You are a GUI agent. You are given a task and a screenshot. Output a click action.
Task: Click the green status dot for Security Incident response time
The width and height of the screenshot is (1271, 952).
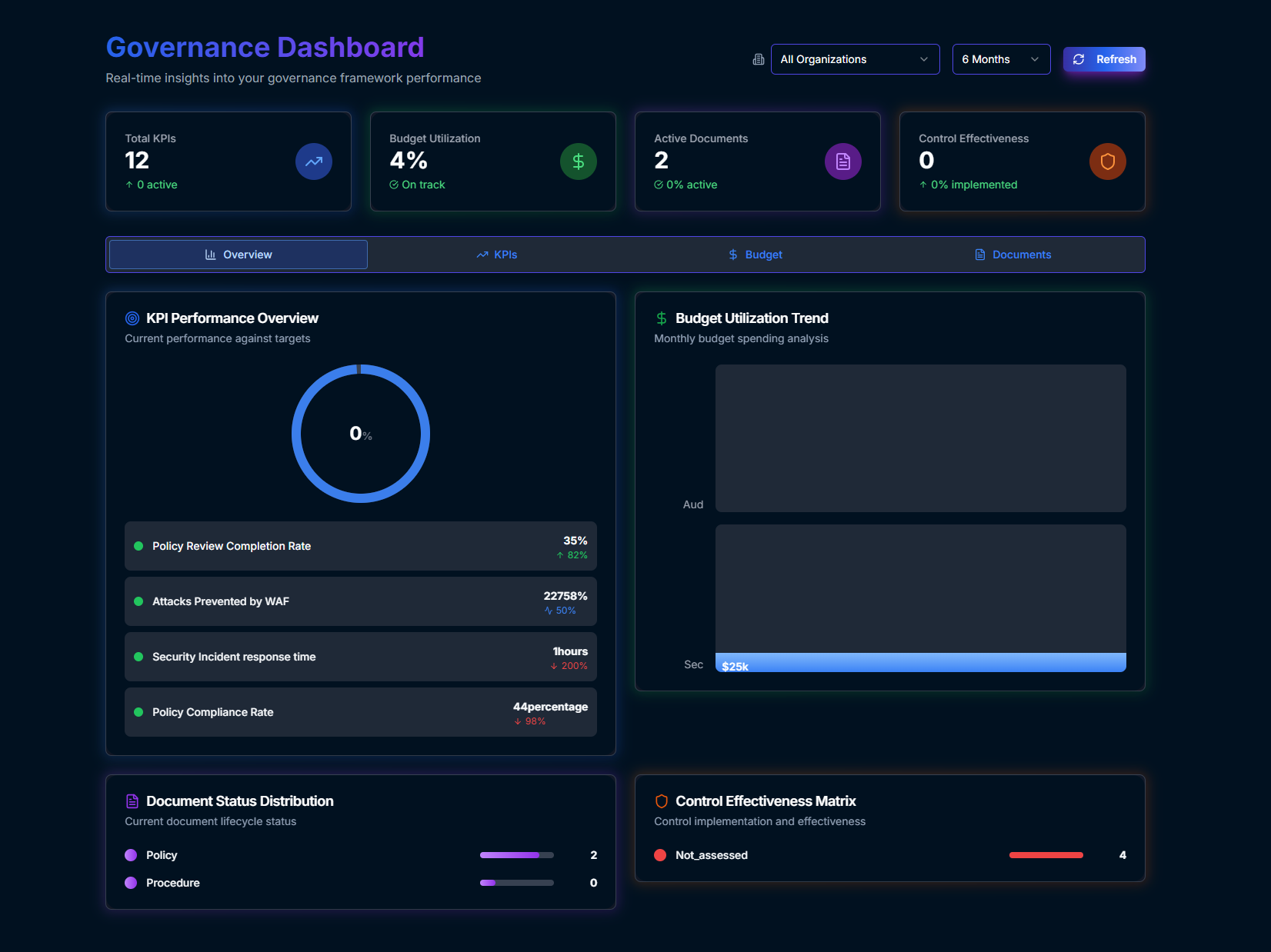(x=138, y=657)
